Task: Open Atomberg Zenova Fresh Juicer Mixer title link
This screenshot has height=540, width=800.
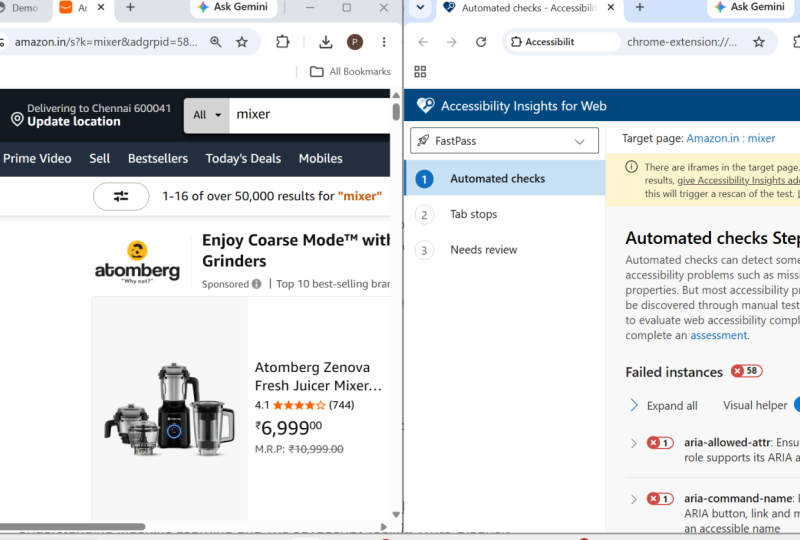Action: click(318, 376)
